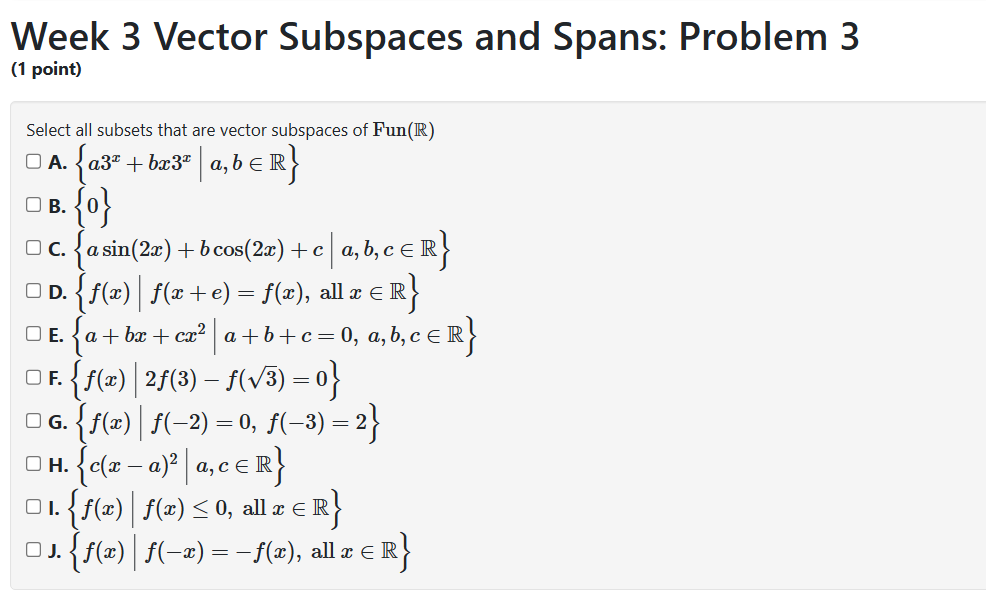The height and width of the screenshot is (590, 986).
Task: Select the checkbox for option C with sin and cos
Action: coord(31,246)
